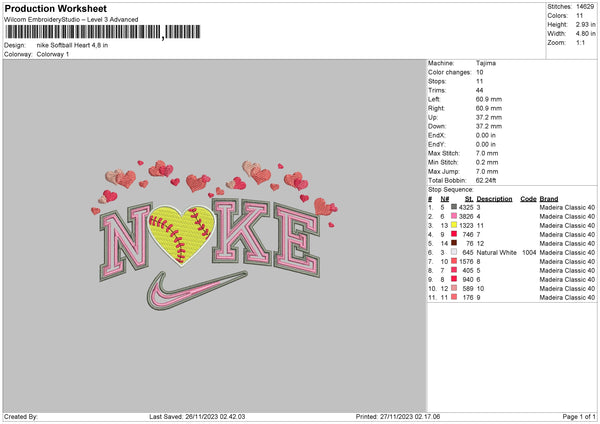
Task: Select the yellow thread swatch with 1323 stitches
Action: [x=454, y=225]
